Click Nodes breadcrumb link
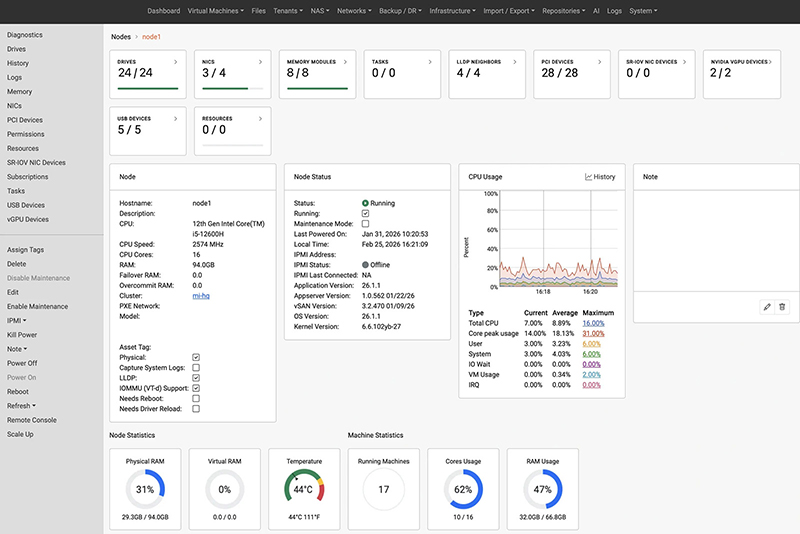The image size is (800, 534). 121,37
